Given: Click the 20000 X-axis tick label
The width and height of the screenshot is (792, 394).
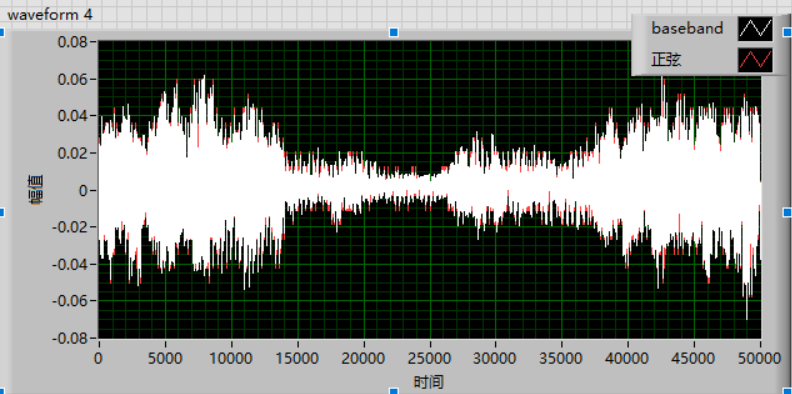Looking at the screenshot, I should click(364, 358).
